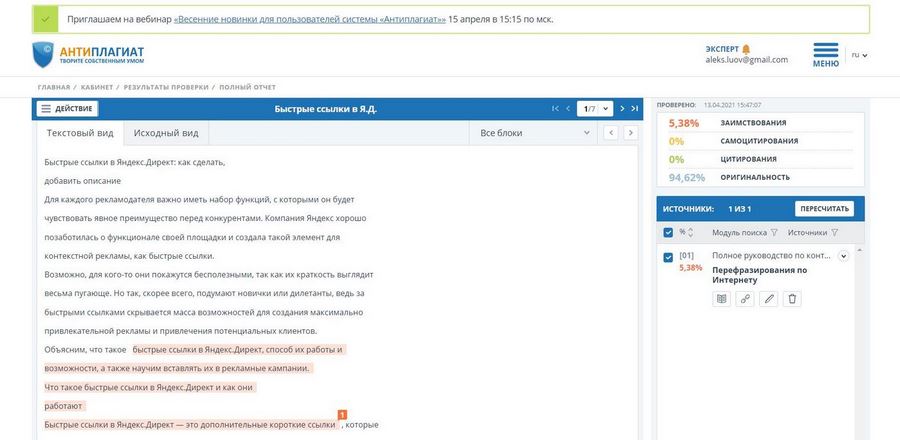This screenshot has width=900, height=440.
Task: Go to the previous highlighted block
Action: [x=611, y=133]
